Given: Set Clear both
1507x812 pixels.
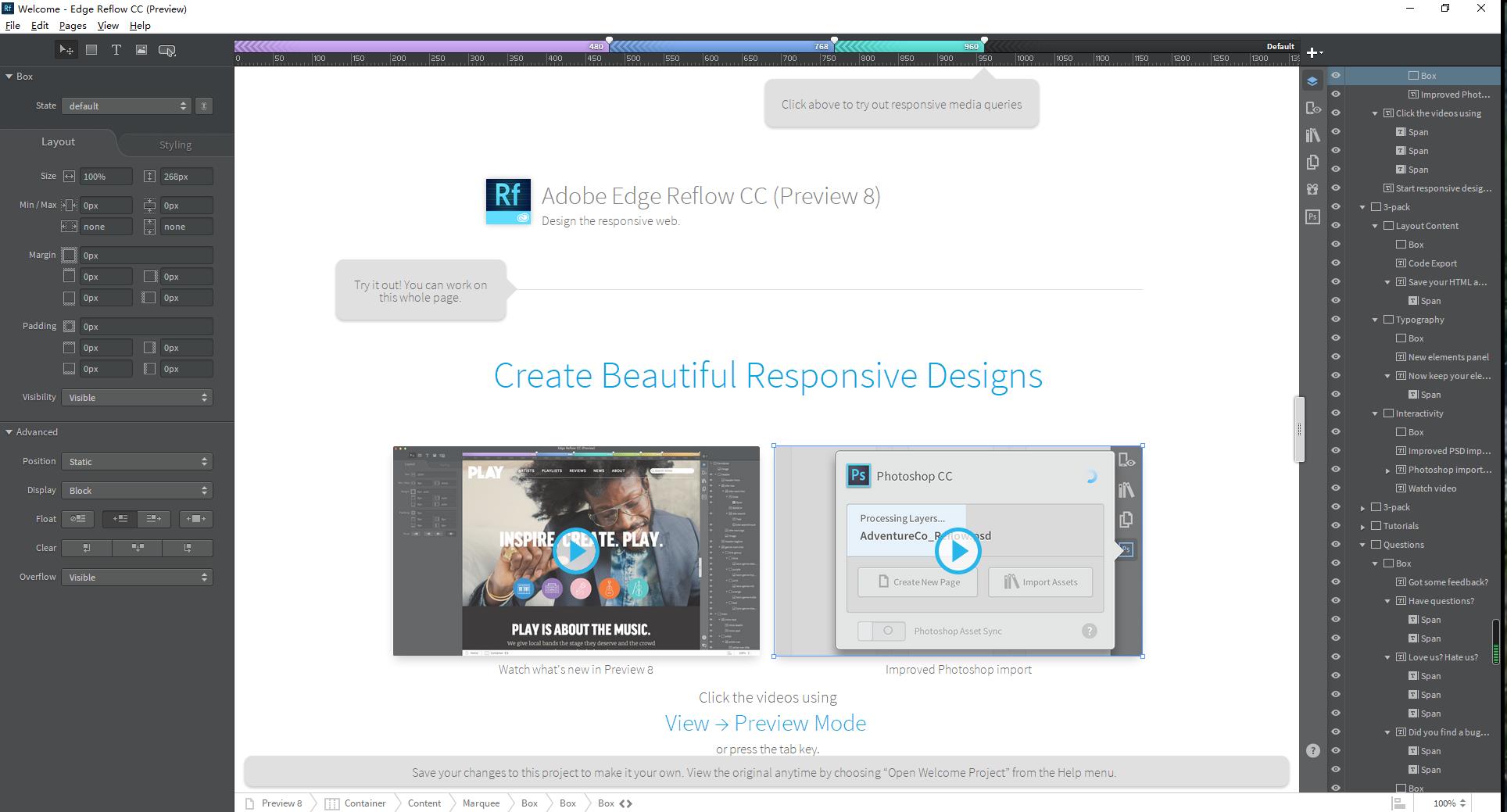Looking at the screenshot, I should coord(138,548).
